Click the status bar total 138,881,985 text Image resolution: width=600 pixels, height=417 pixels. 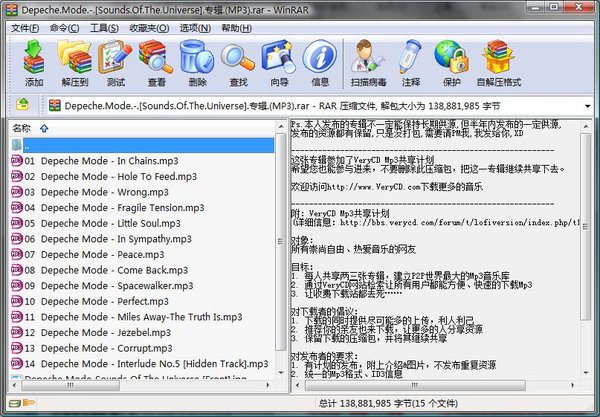tap(388, 403)
